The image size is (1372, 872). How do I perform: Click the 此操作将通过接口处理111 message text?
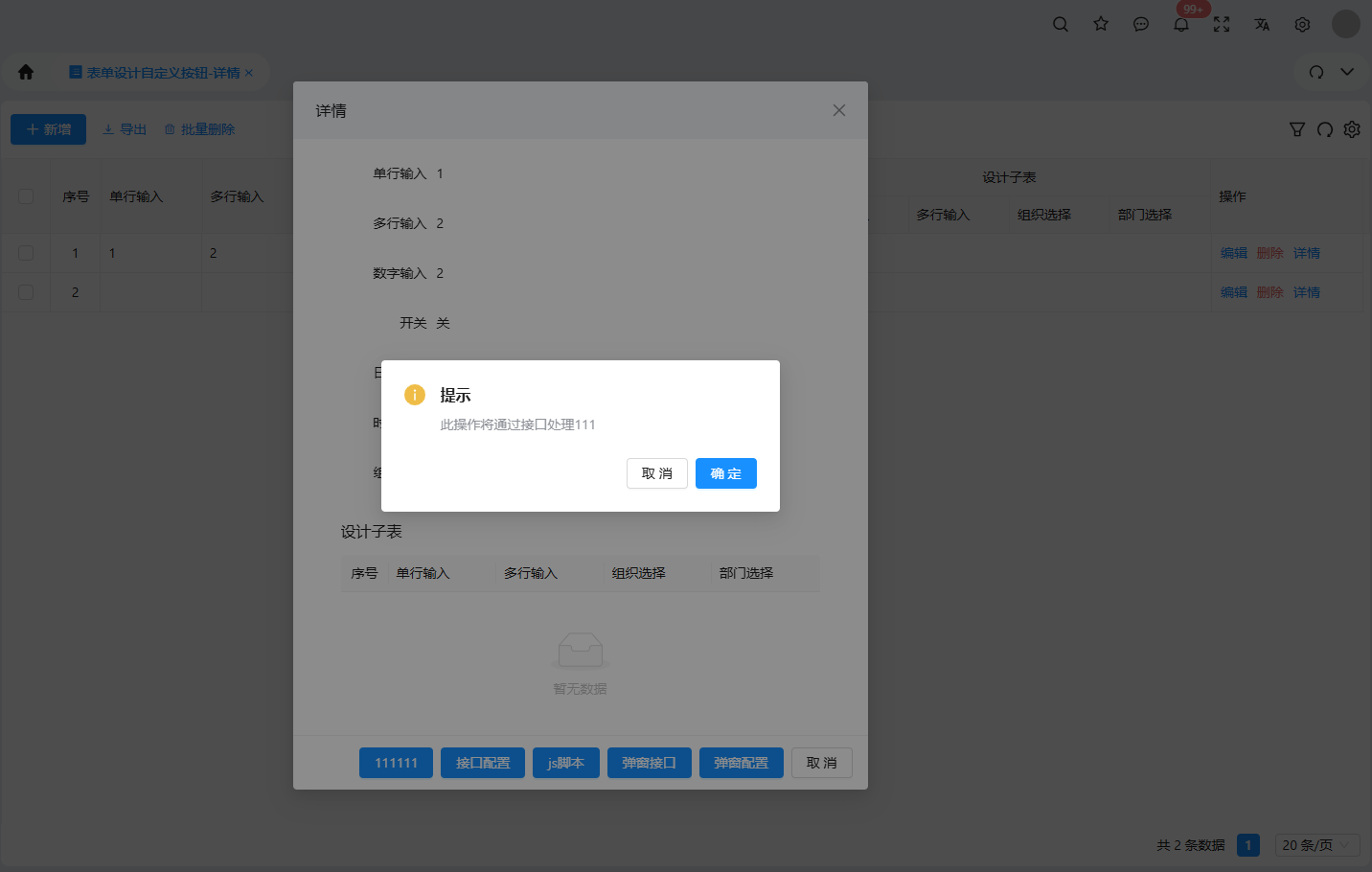(x=517, y=425)
